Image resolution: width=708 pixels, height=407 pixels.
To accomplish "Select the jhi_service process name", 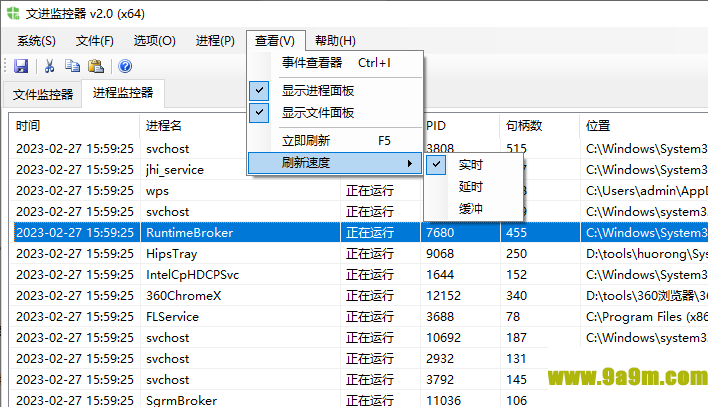I will pyautogui.click(x=175, y=170).
